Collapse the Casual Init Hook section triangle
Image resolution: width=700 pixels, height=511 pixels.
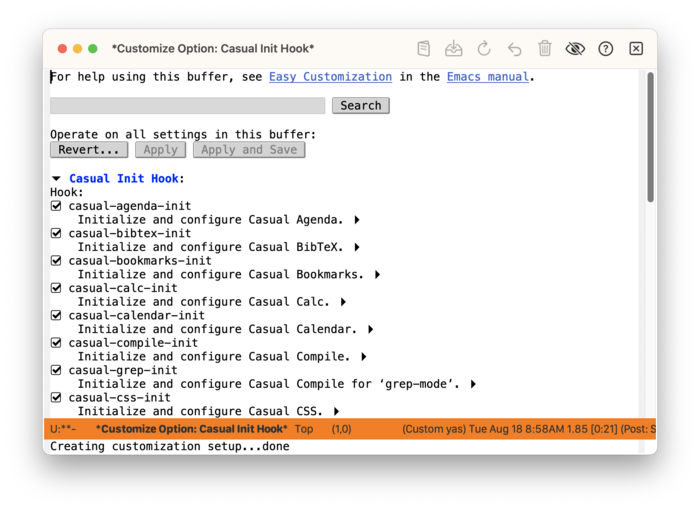click(56, 179)
